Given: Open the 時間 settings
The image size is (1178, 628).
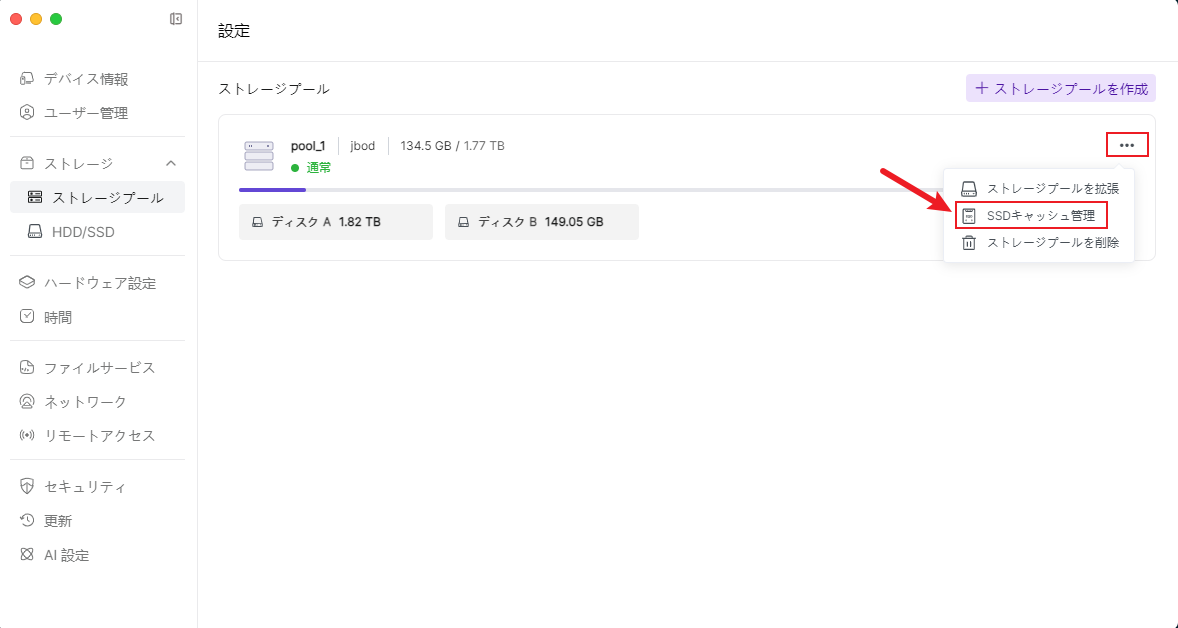Looking at the screenshot, I should click(58, 317).
